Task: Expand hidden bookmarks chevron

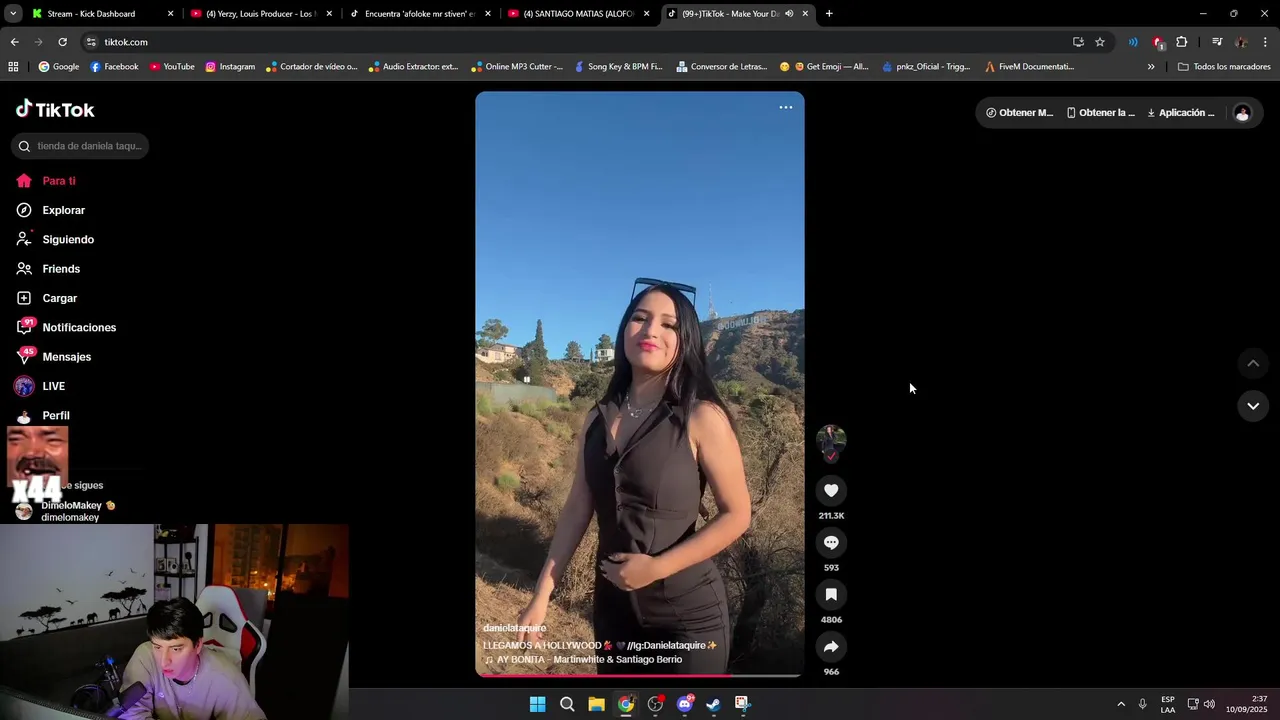Action: [1151, 67]
